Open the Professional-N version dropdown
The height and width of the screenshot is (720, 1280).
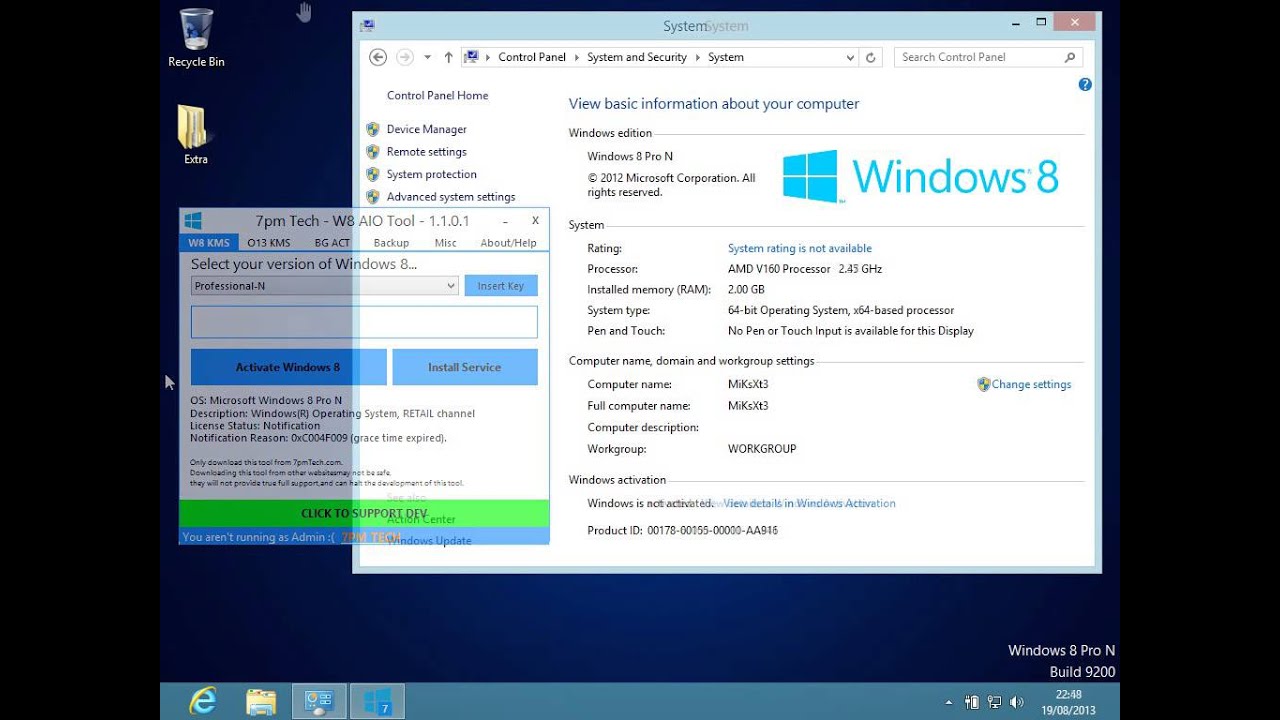tap(325, 286)
